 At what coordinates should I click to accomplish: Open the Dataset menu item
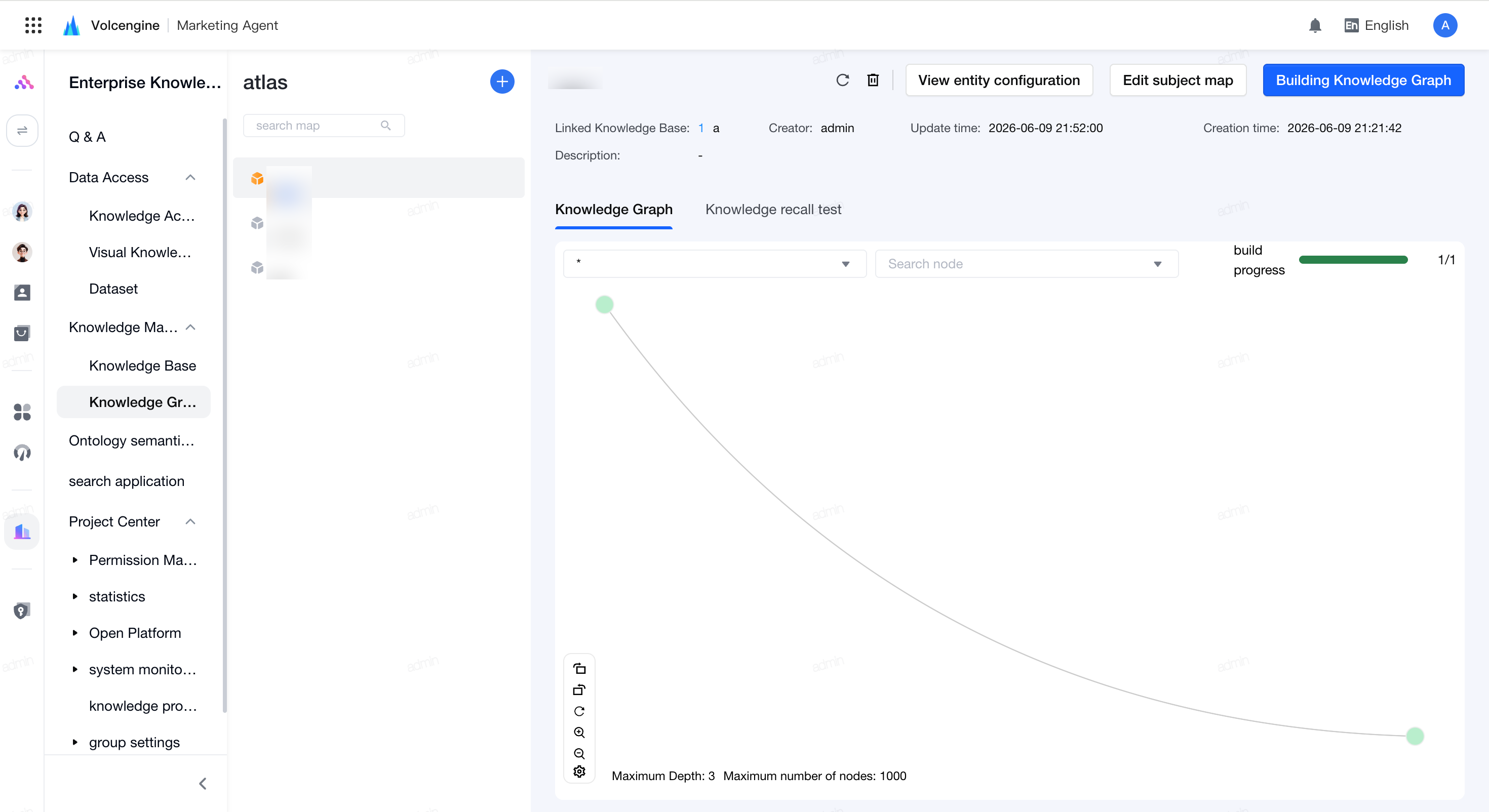click(x=113, y=289)
